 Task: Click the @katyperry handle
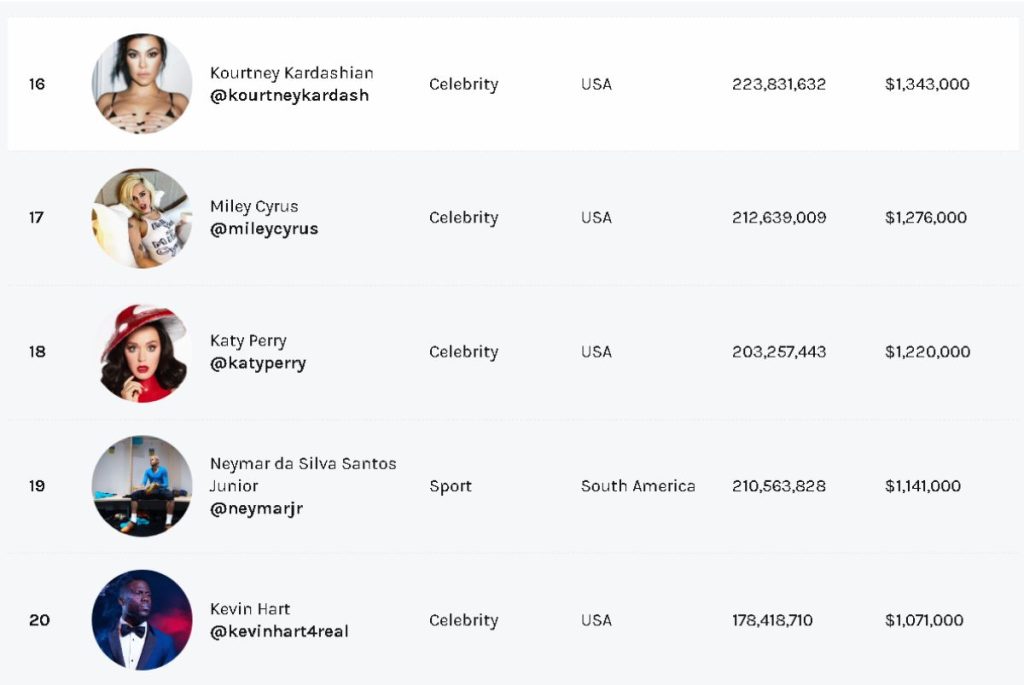[x=258, y=364]
